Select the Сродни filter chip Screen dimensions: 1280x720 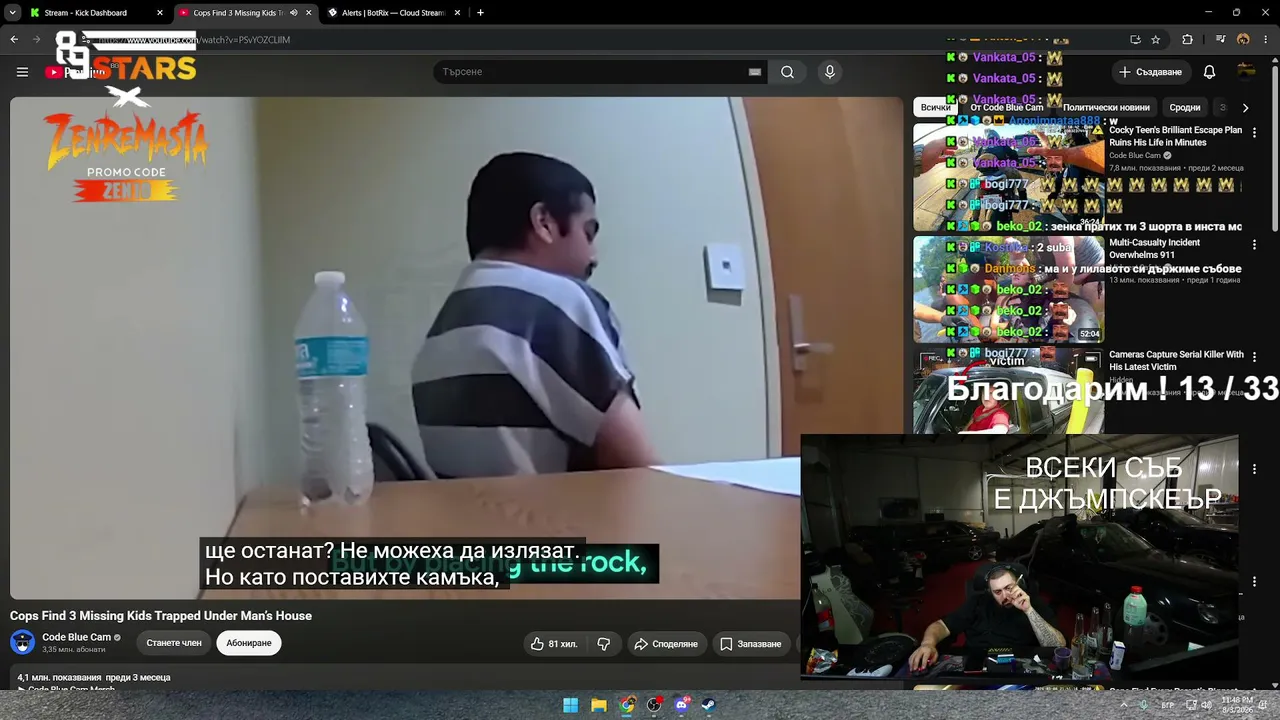[x=1185, y=107]
